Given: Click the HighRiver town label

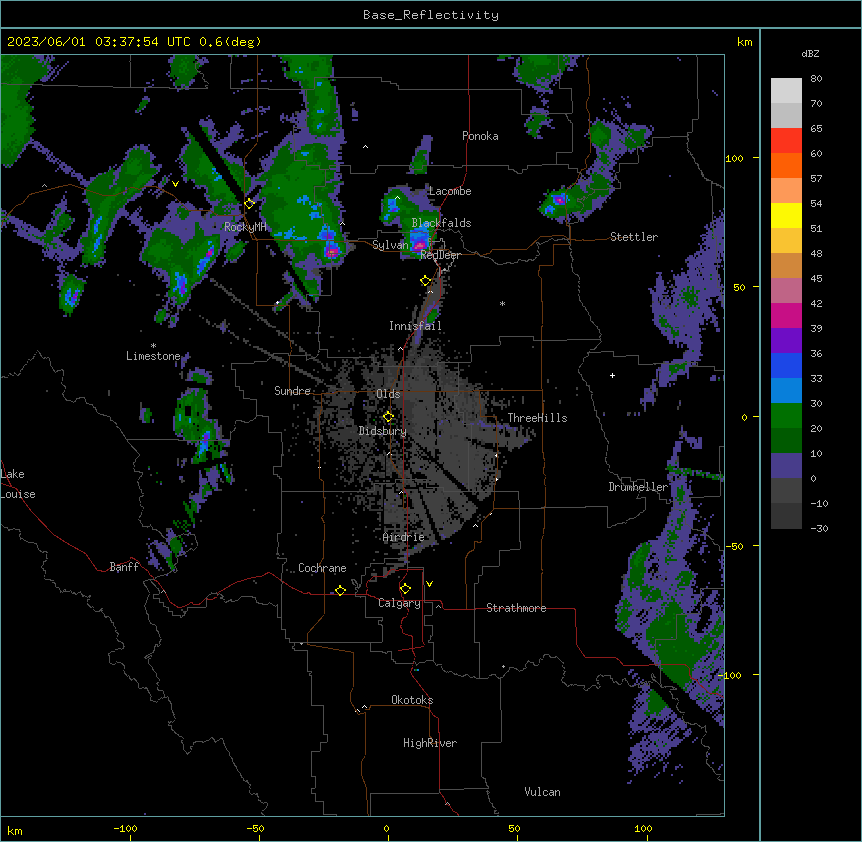Looking at the screenshot, I should click(x=430, y=743).
